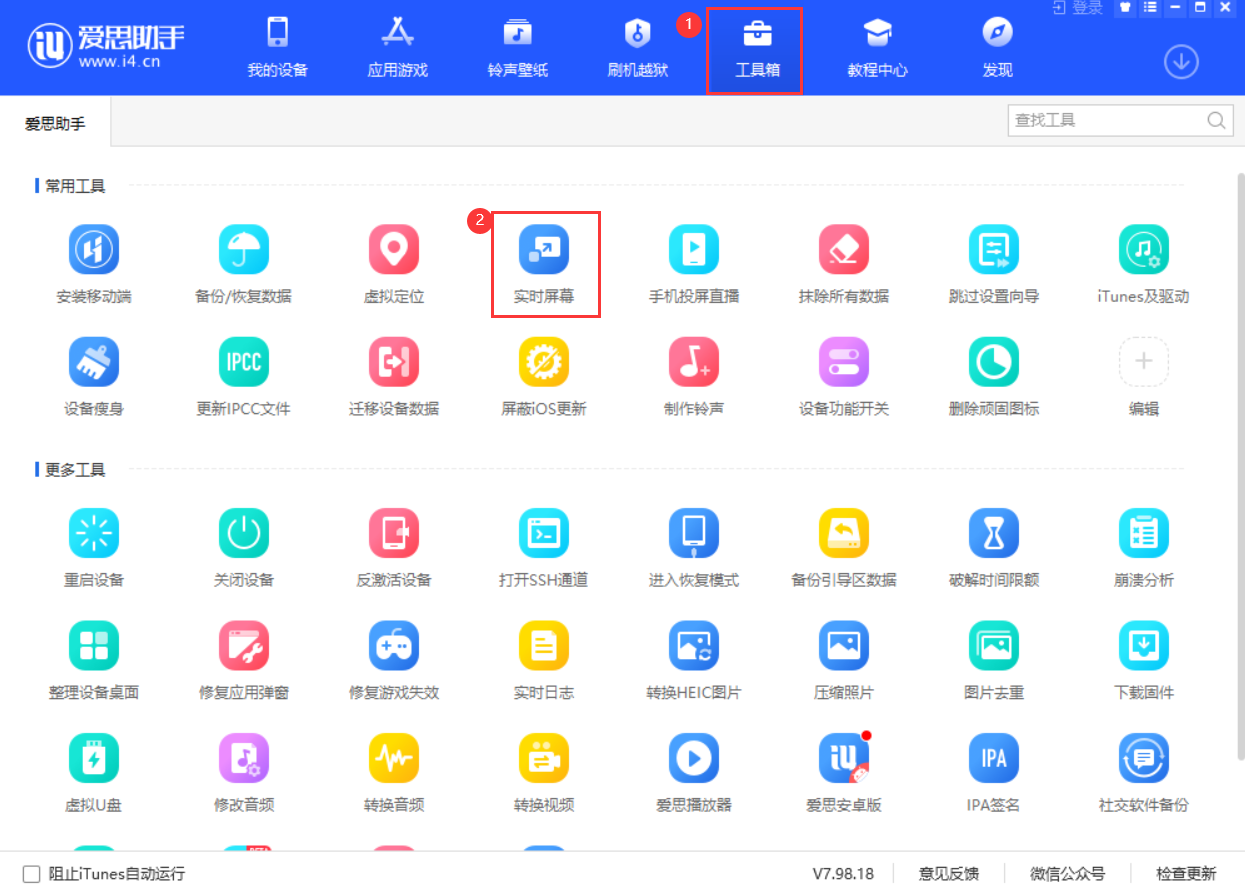Open 下载固件 download icon

[1144, 646]
